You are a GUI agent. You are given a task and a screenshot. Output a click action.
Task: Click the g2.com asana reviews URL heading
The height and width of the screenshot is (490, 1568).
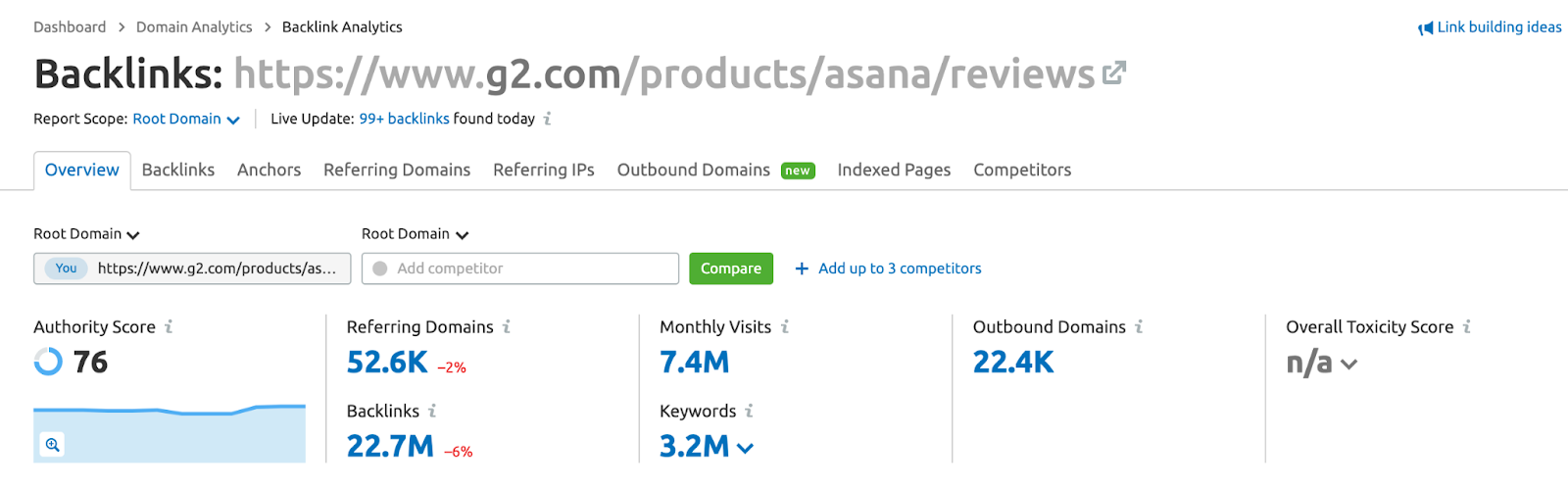click(663, 74)
